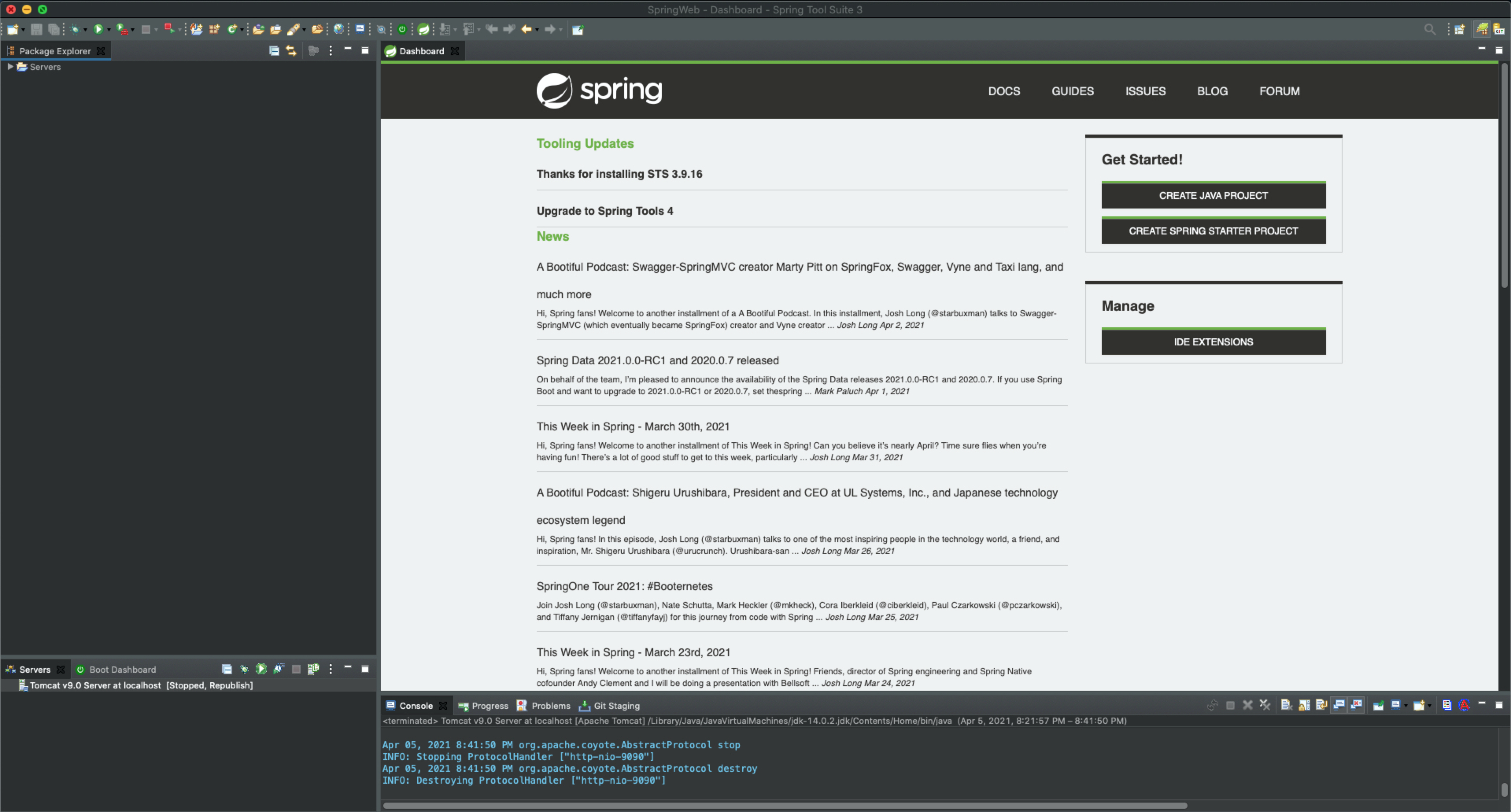Click the Open Type icon in toolbar
The width and height of the screenshot is (1511, 812).
point(259,30)
